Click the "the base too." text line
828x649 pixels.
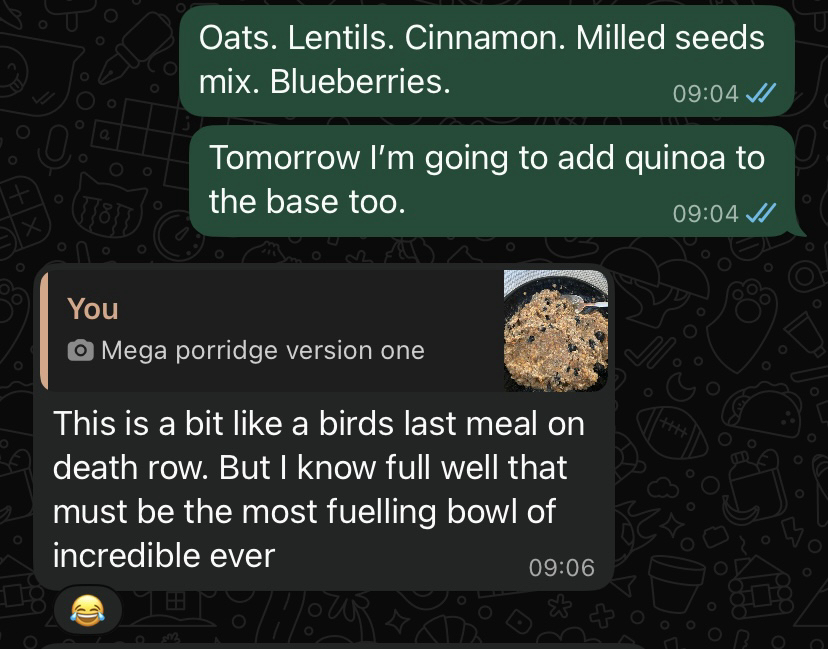tap(307, 202)
